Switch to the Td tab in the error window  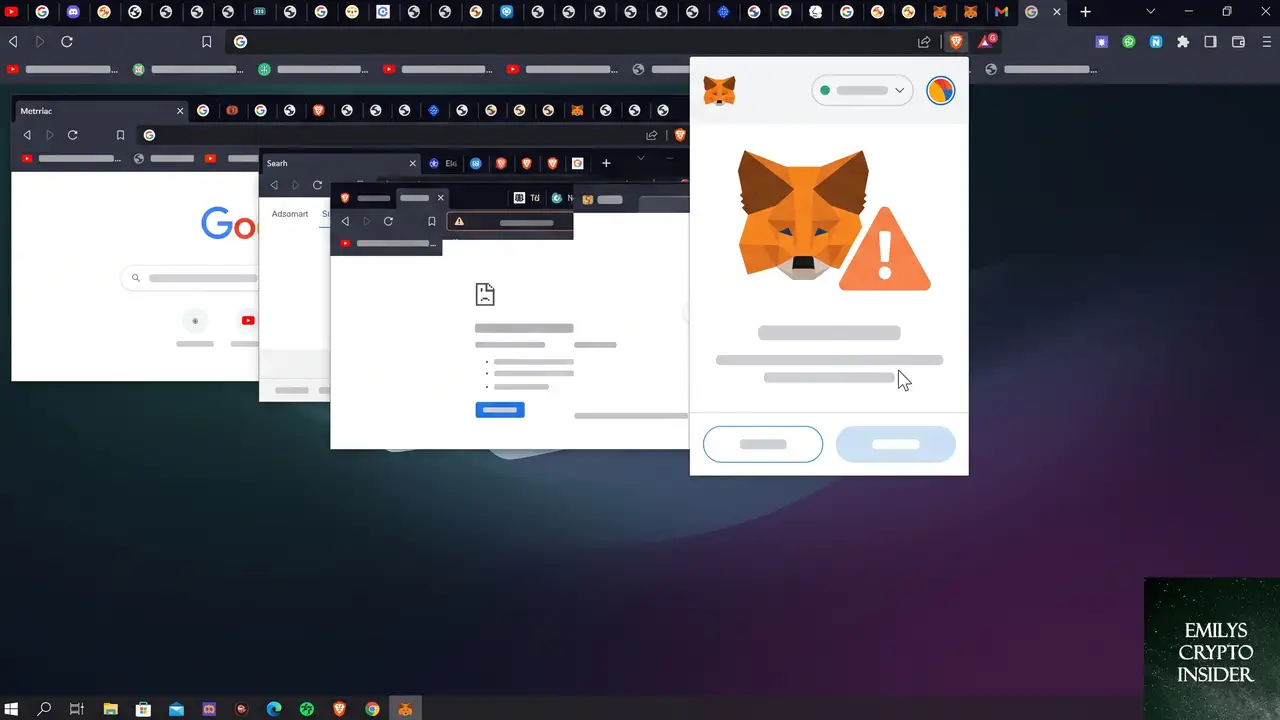(527, 198)
